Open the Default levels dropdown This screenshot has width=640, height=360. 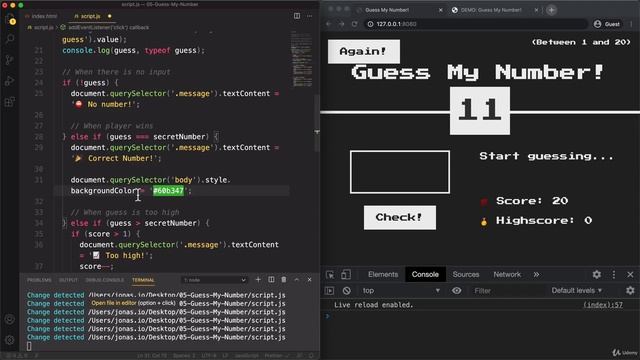(x=577, y=291)
